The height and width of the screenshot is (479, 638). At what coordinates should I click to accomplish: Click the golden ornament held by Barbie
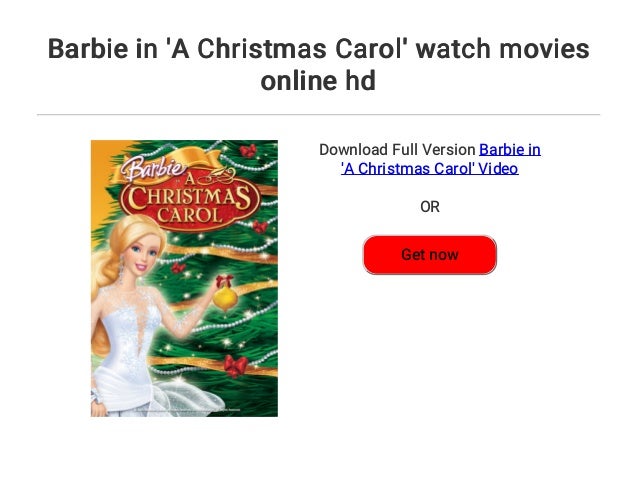coord(225,299)
